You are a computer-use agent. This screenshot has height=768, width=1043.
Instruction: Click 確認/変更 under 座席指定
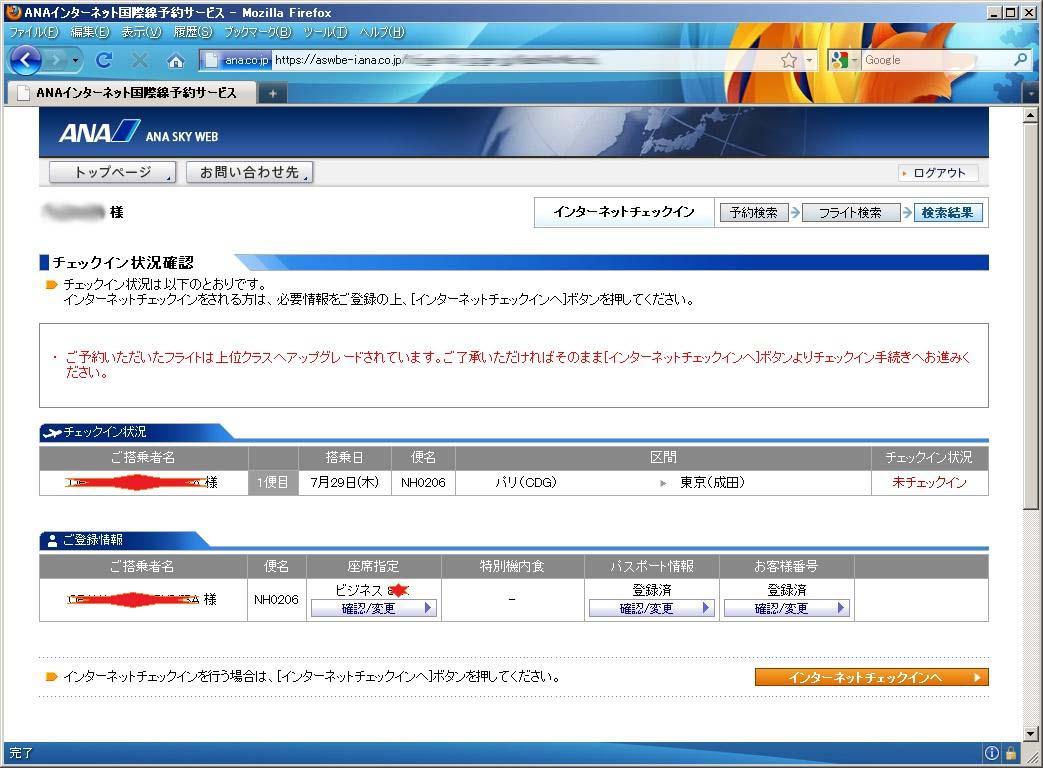click(x=373, y=608)
